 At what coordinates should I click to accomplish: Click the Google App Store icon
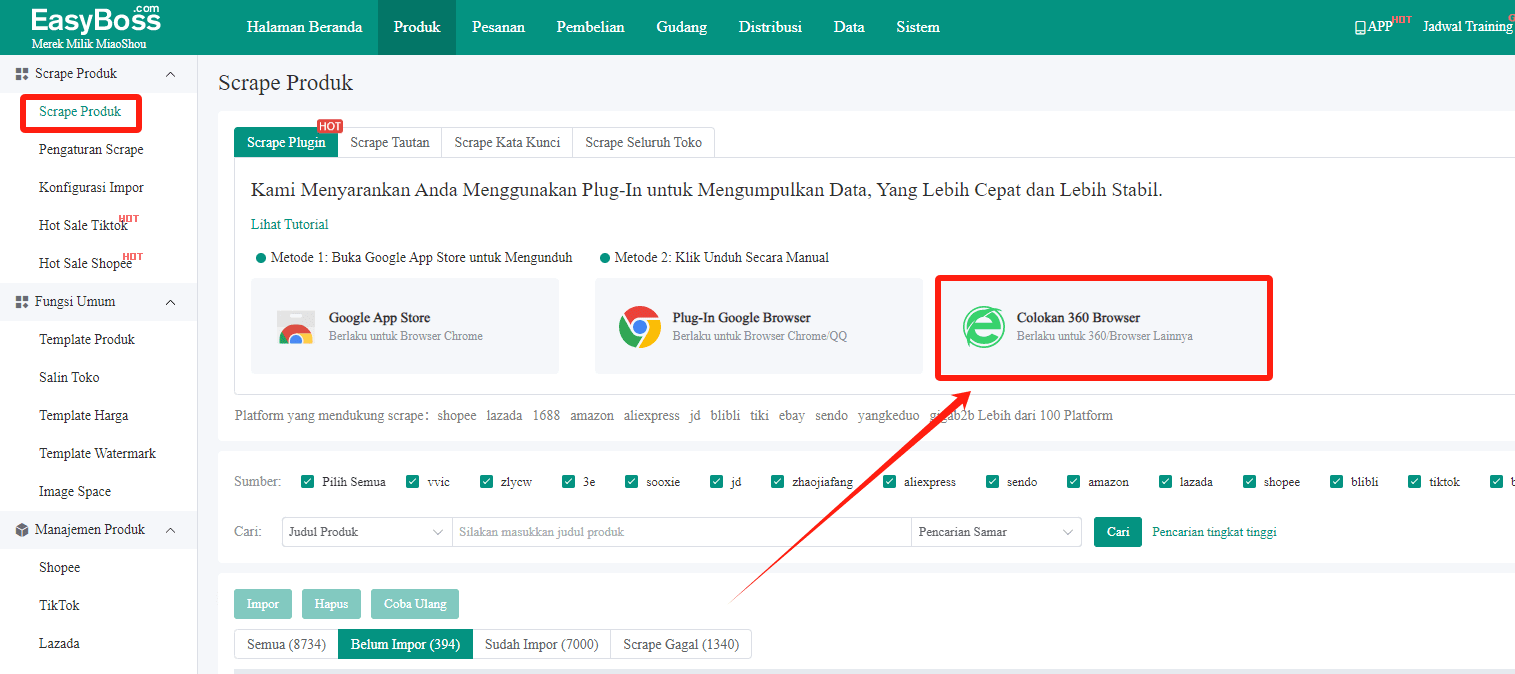[x=296, y=327]
